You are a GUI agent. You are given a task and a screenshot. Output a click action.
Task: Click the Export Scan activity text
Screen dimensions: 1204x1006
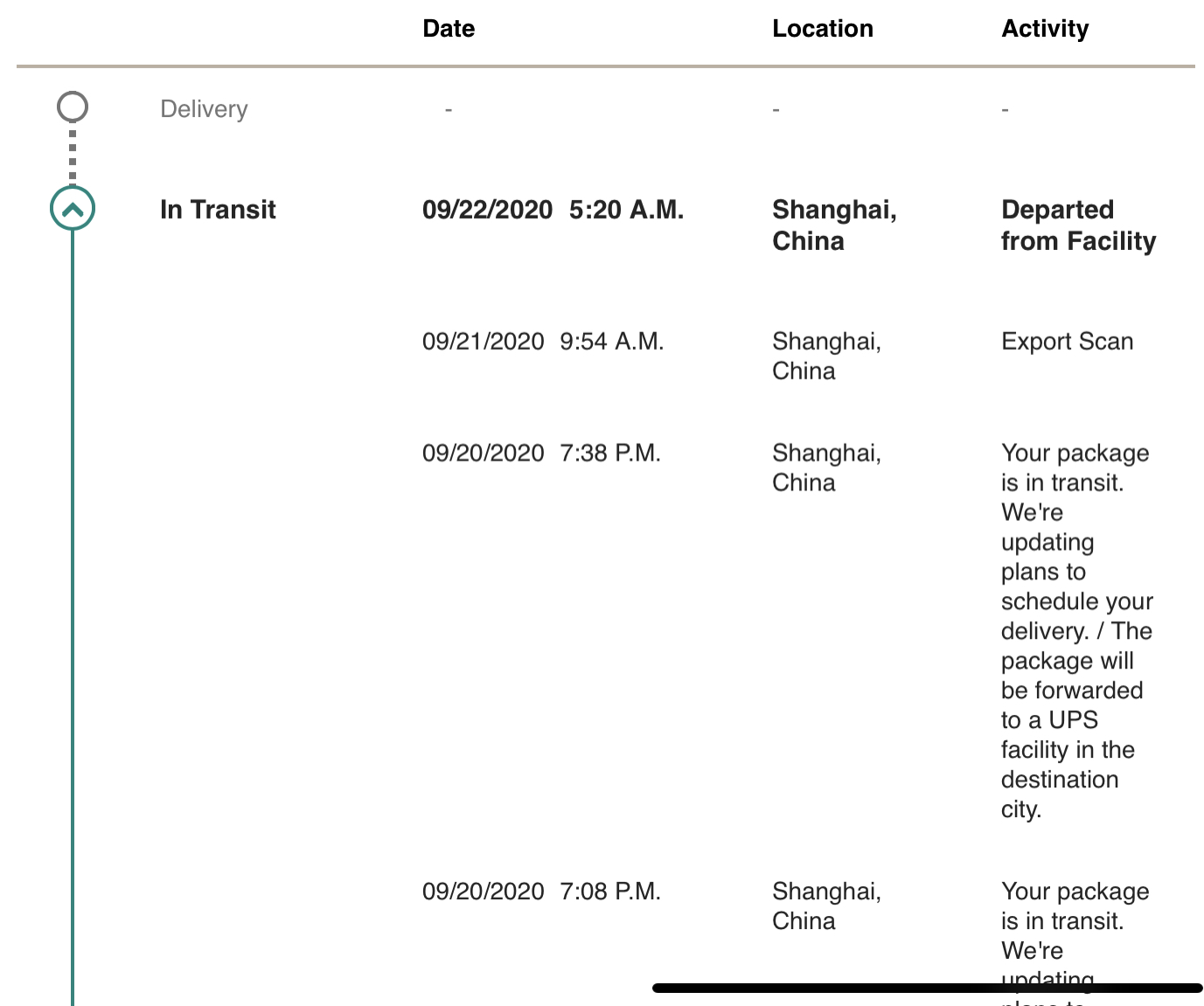1068,342
